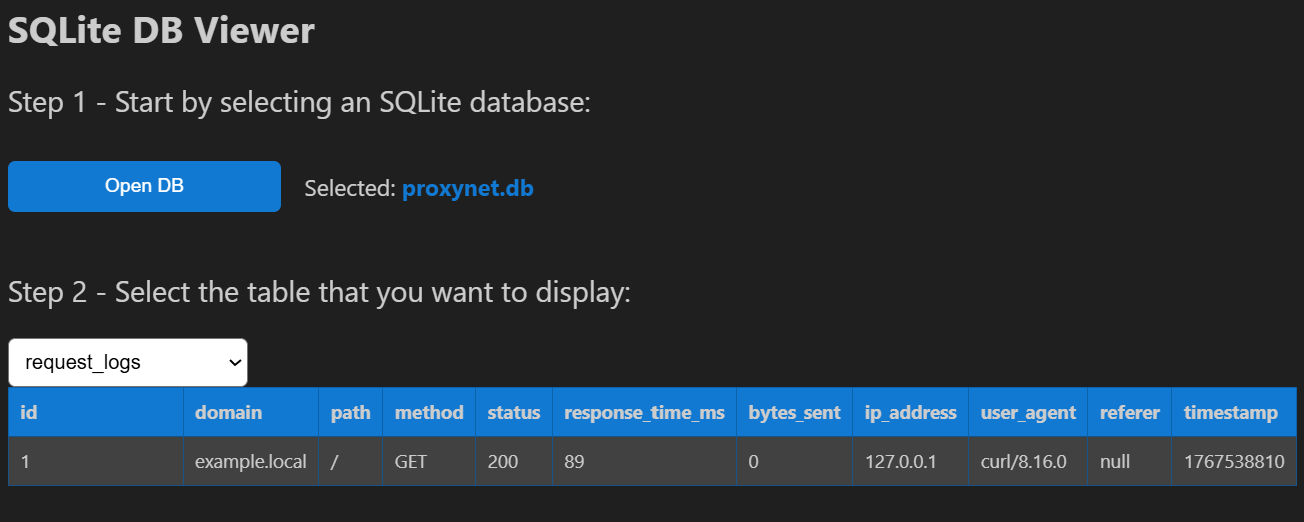The height and width of the screenshot is (522, 1304).
Task: Click the response_time_ms column header
Action: (644, 412)
